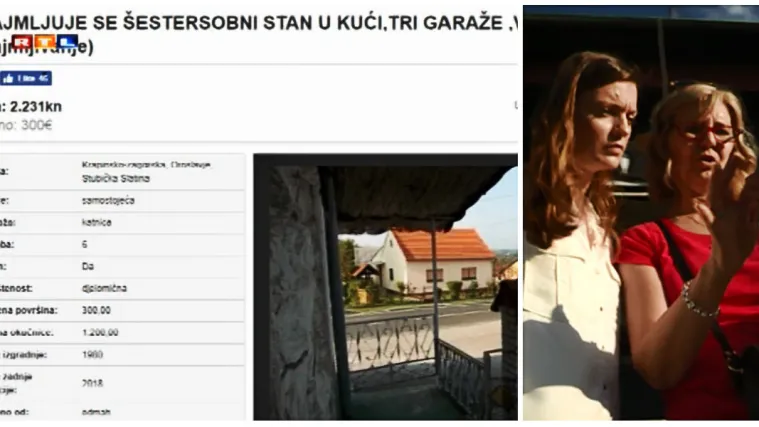Select the price text 2.231kn
759x427 pixels.
click(x=36, y=107)
